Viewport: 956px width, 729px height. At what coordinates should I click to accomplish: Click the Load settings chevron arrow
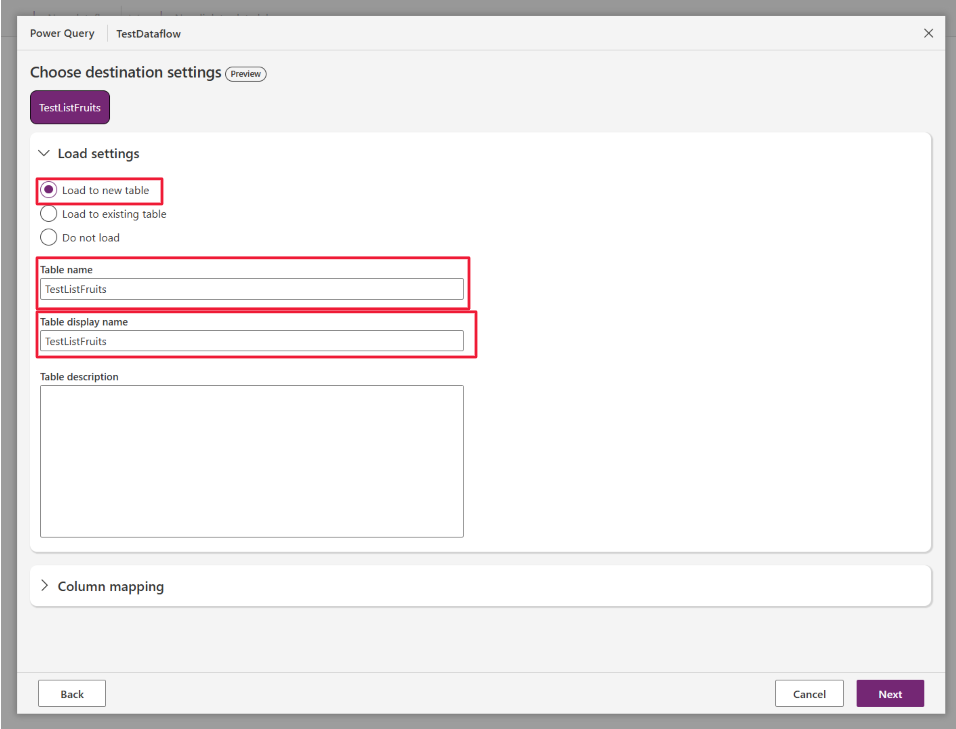[x=44, y=153]
